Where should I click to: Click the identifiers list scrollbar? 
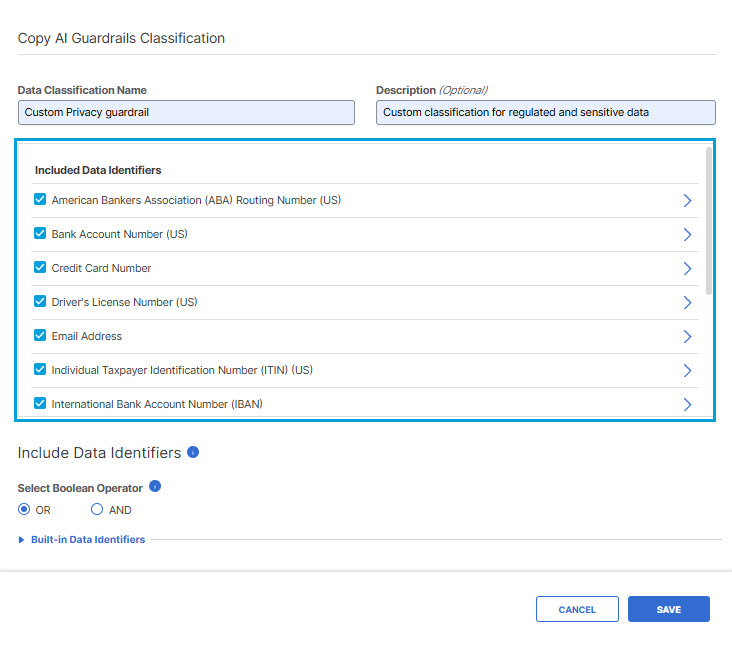[x=709, y=221]
